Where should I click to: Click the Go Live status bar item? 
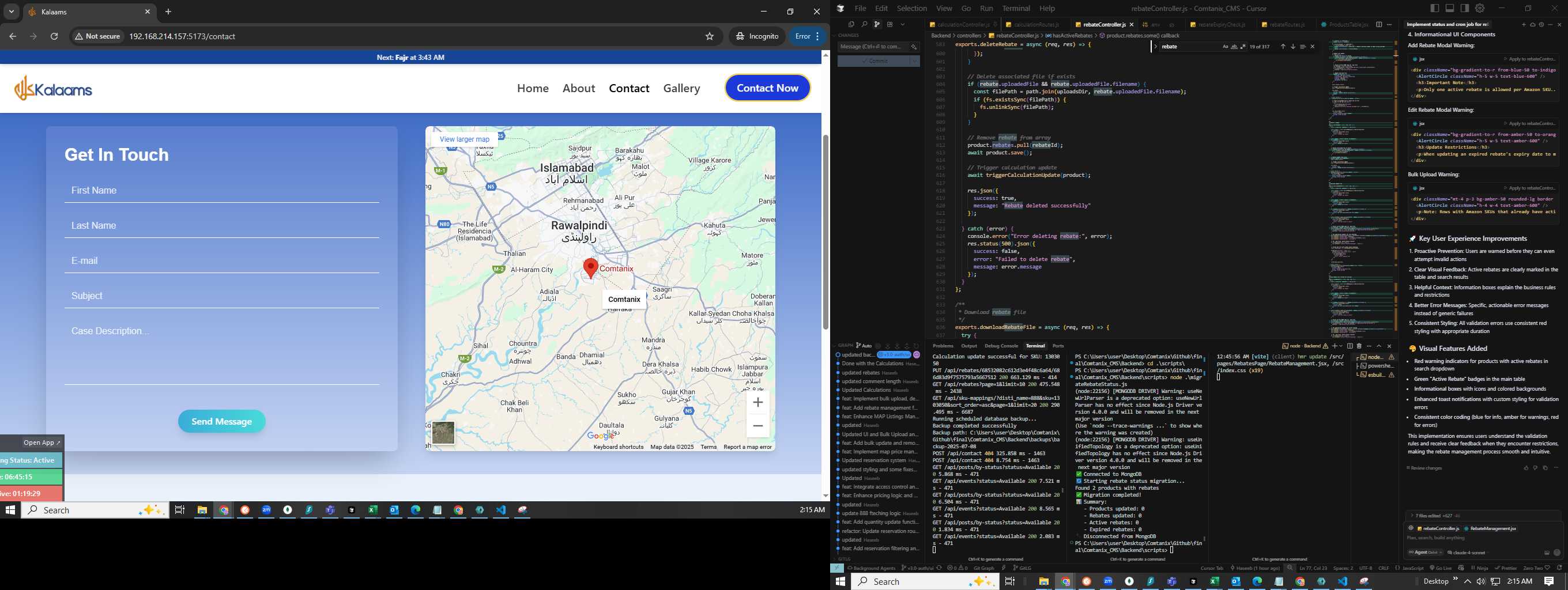[x=1441, y=568]
